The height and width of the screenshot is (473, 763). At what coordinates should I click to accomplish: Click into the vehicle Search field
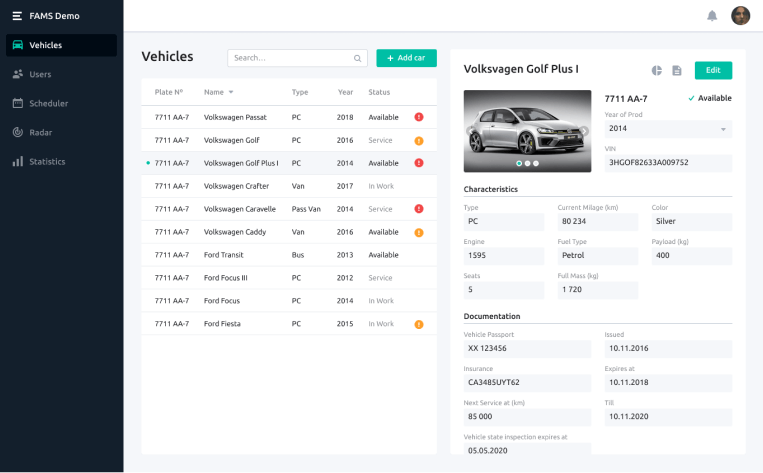pyautogui.click(x=297, y=58)
